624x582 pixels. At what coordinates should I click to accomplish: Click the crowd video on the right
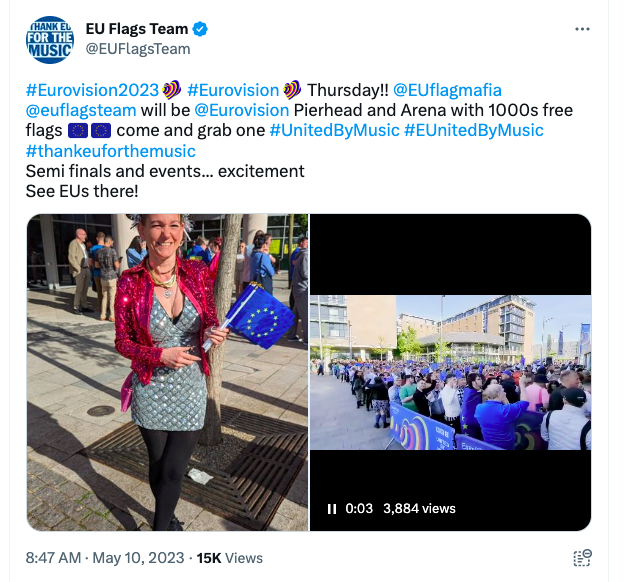[x=450, y=372]
